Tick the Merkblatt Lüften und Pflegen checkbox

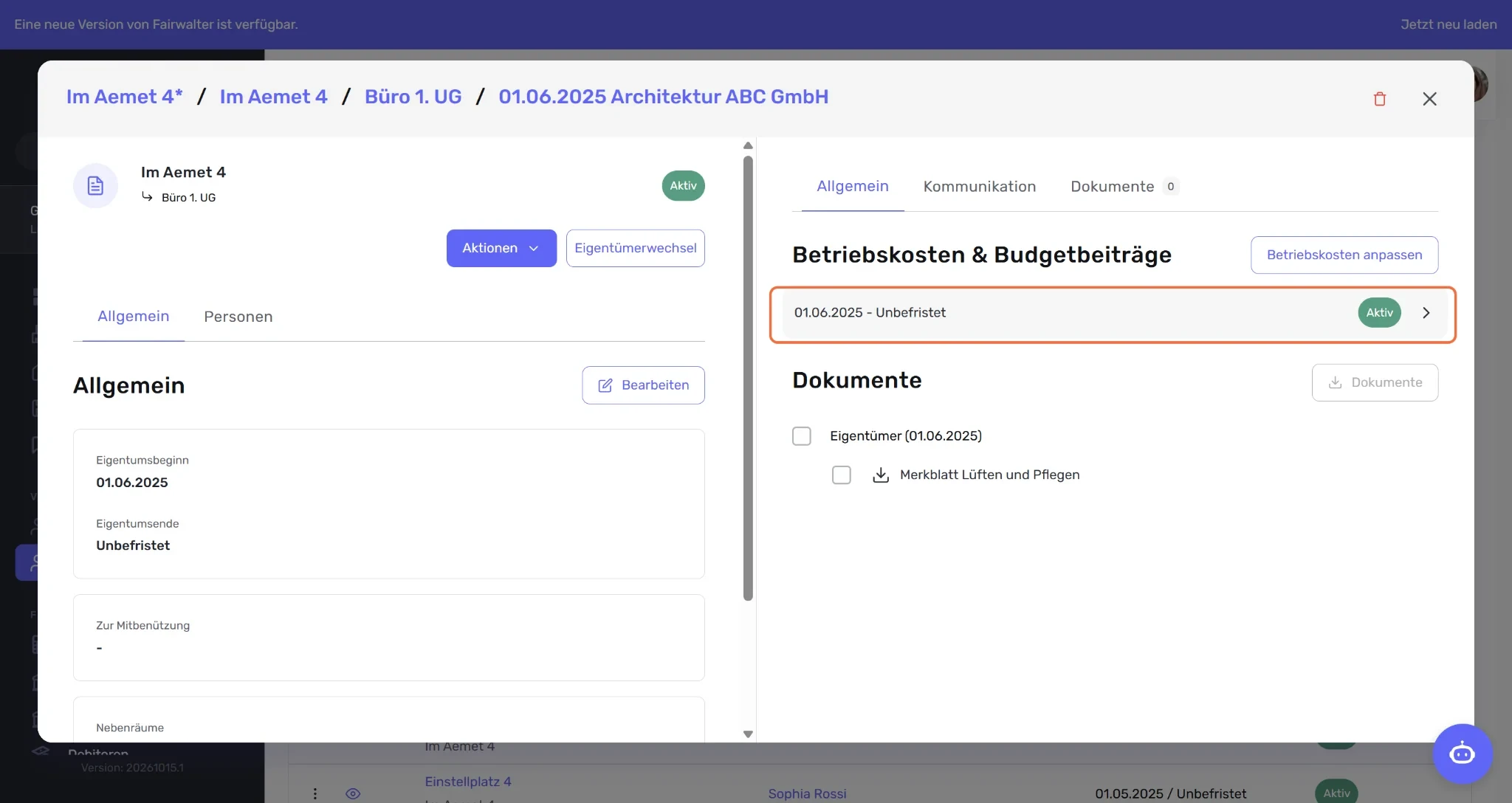click(841, 475)
